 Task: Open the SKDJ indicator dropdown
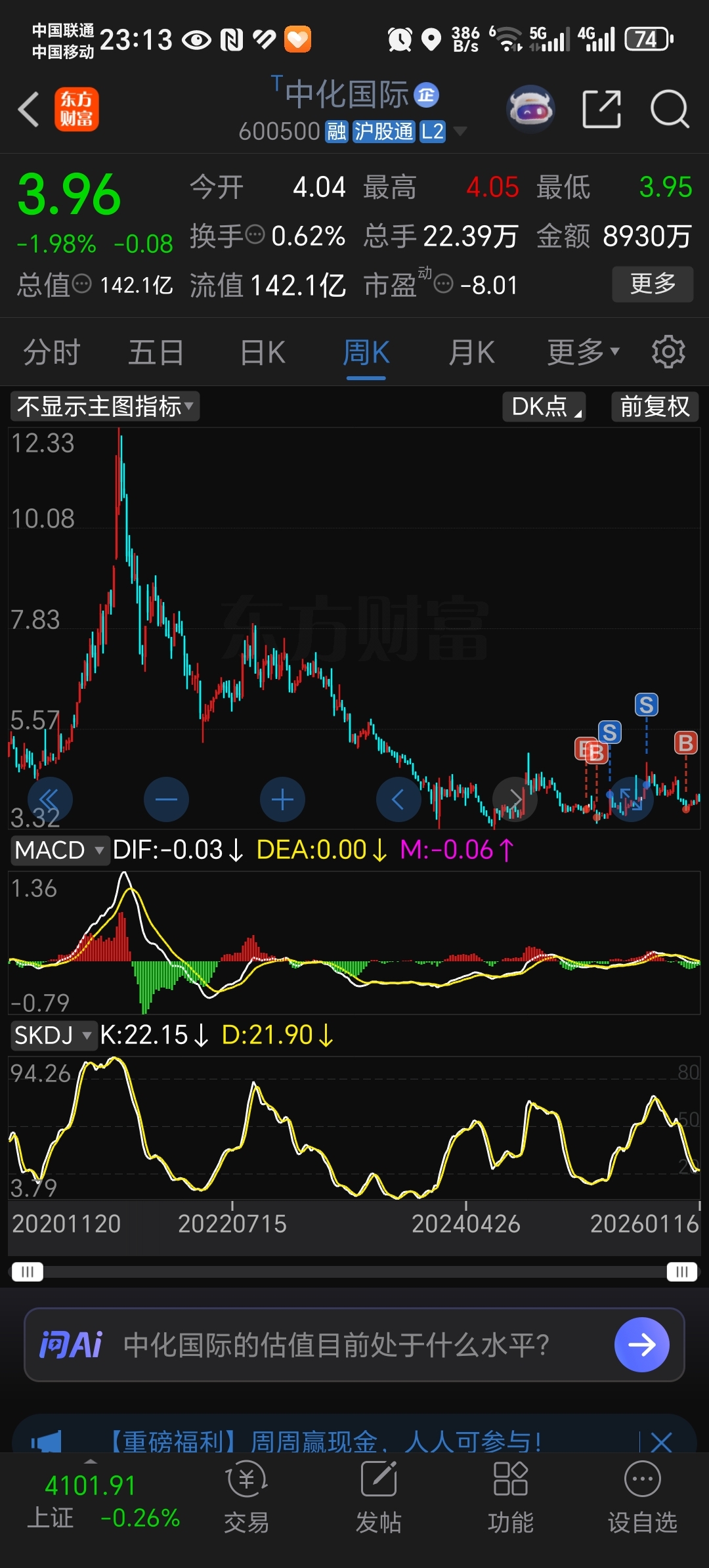(53, 1035)
